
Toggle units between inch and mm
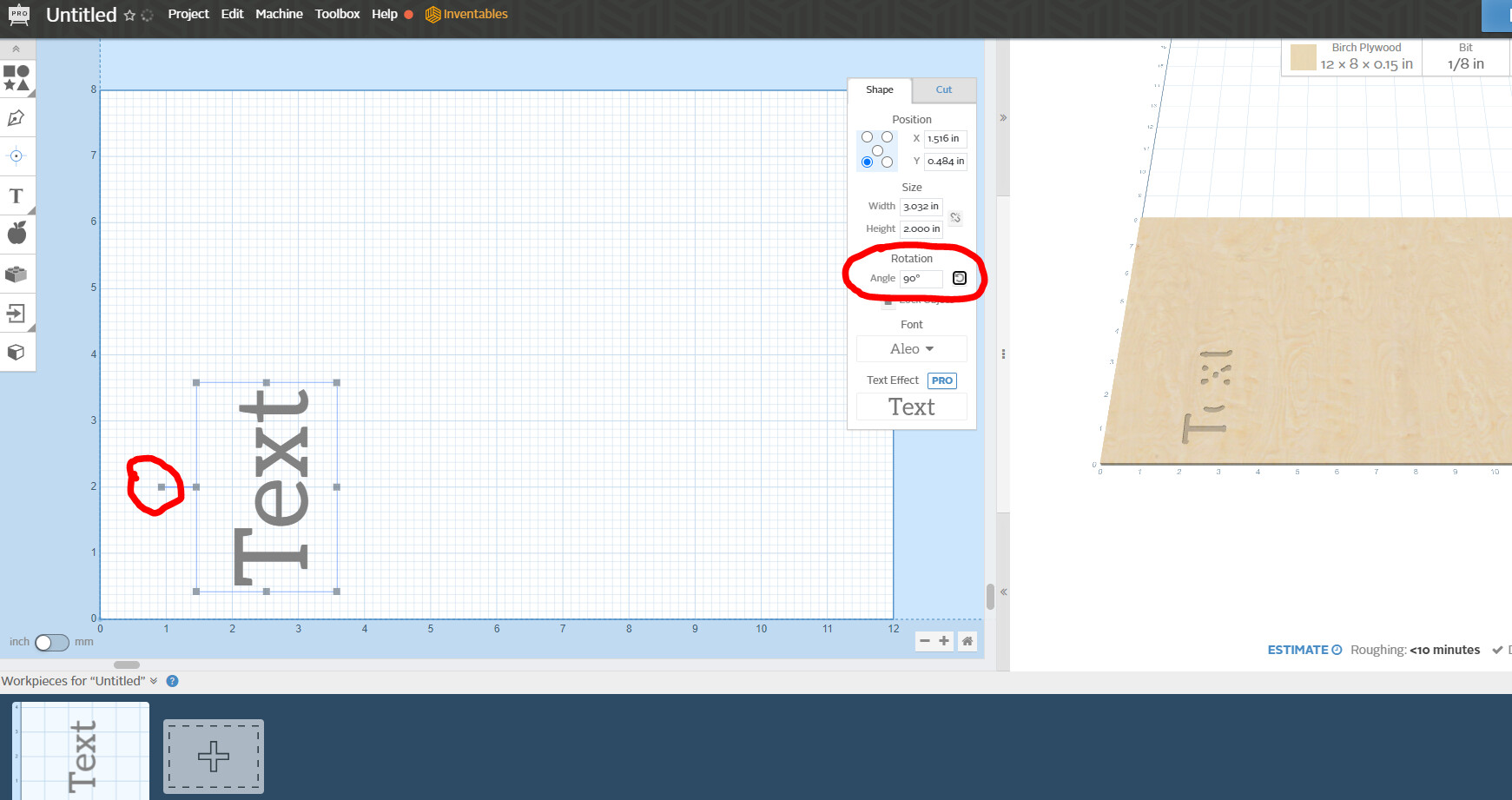pos(51,643)
